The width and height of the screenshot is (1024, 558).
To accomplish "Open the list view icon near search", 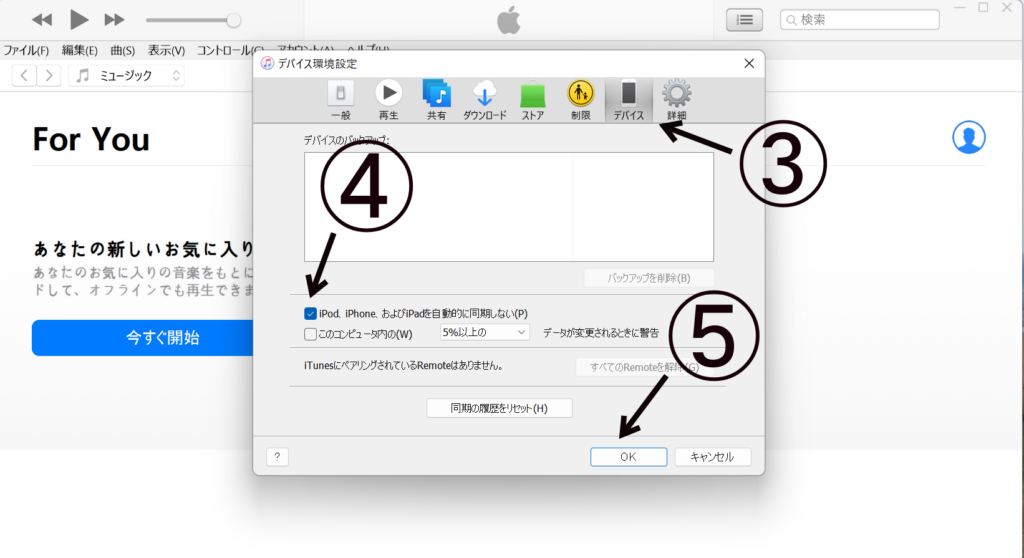I will 744,20.
